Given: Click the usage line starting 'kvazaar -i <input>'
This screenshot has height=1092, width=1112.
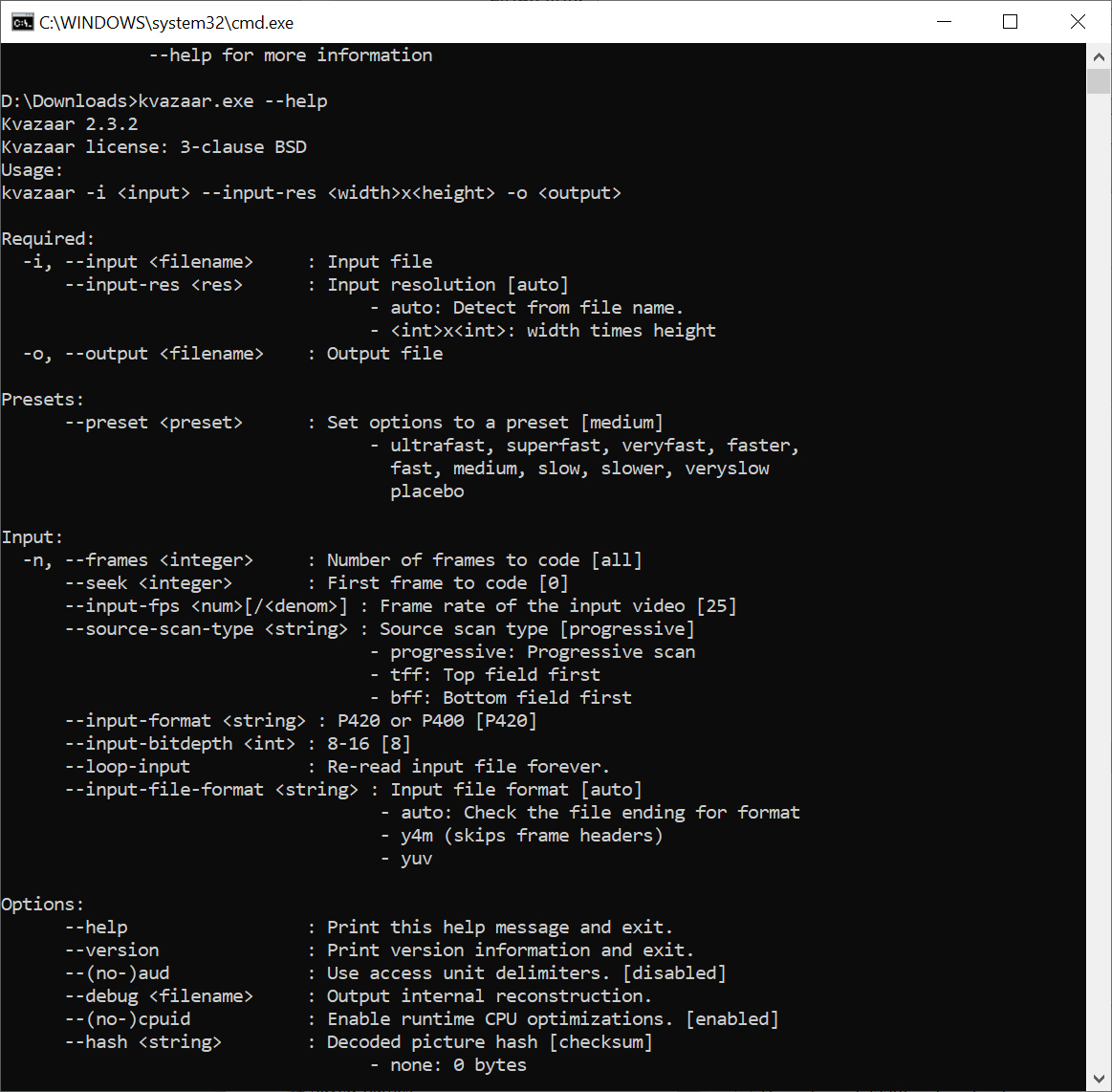Looking at the screenshot, I should pyautogui.click(x=312, y=193).
